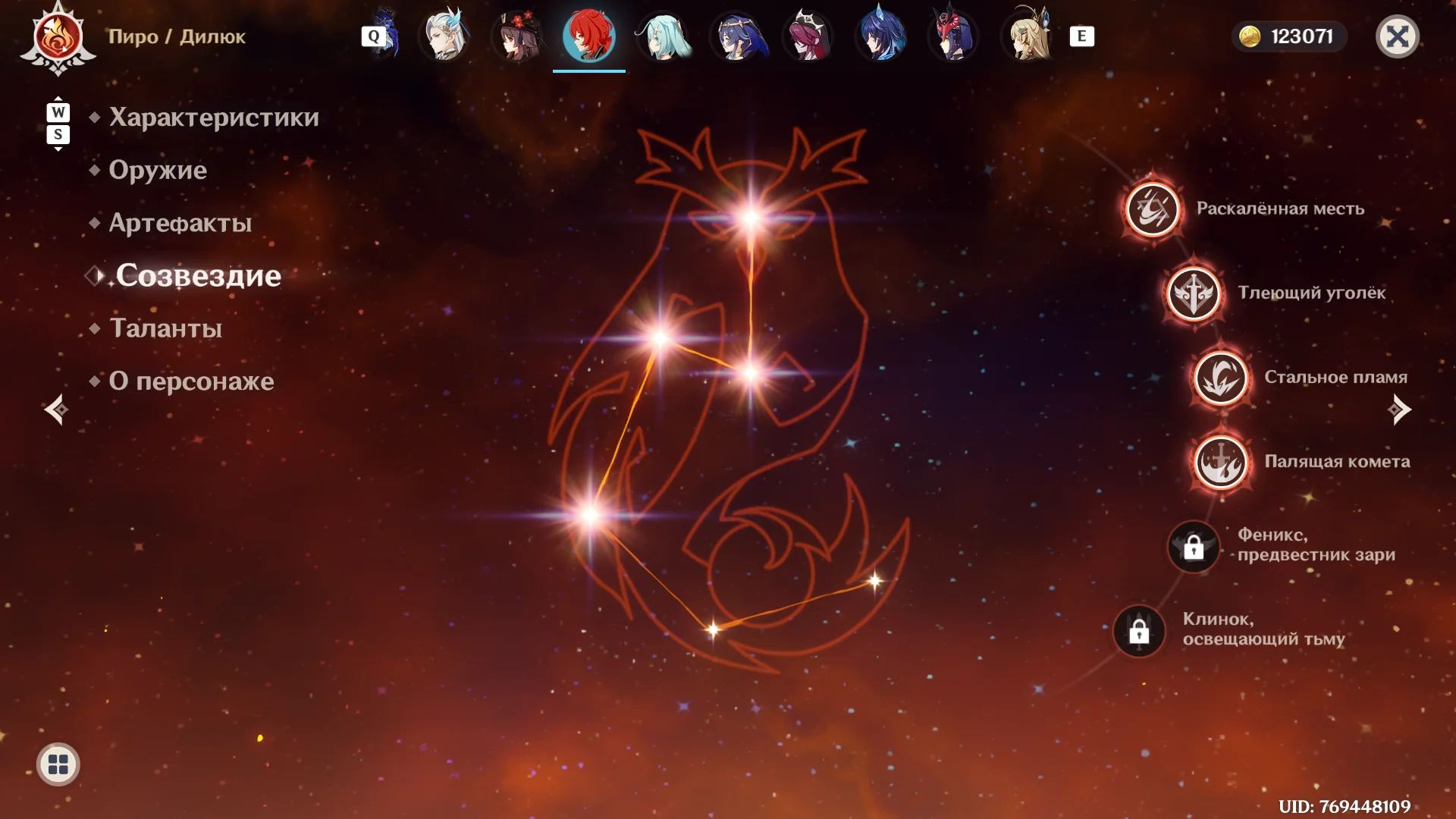This screenshot has width=1456, height=819.
Task: Select the maroon-haired portrait with spiked veil
Action: [x=808, y=35]
